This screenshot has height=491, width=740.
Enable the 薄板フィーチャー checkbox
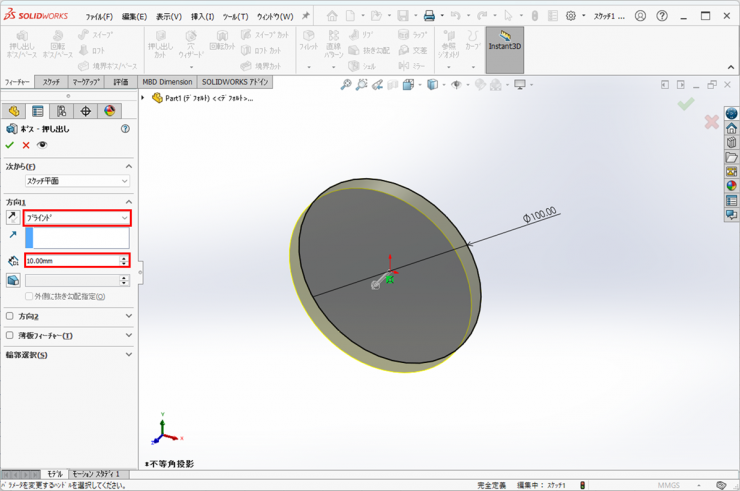click(11, 336)
